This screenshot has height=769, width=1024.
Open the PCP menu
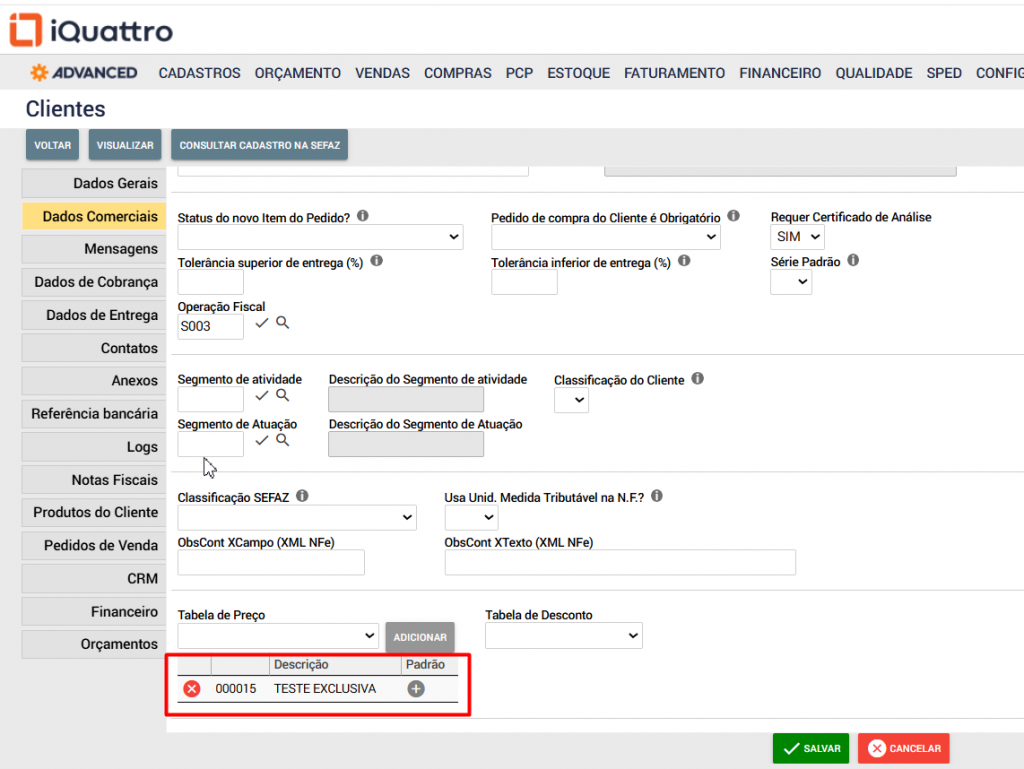tap(519, 73)
